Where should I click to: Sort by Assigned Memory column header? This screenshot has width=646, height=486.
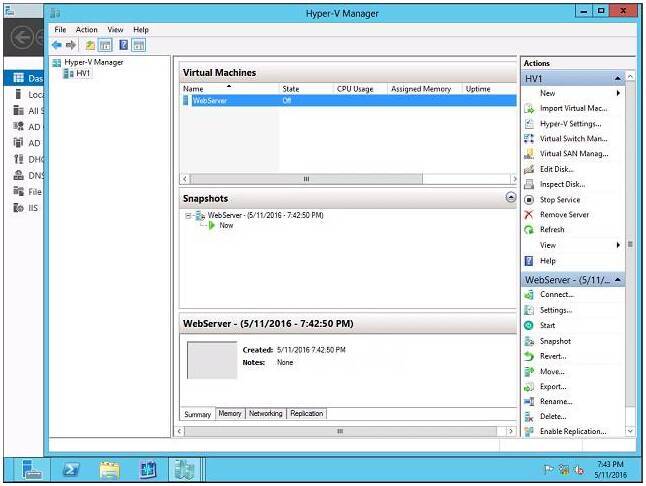pyautogui.click(x=424, y=89)
